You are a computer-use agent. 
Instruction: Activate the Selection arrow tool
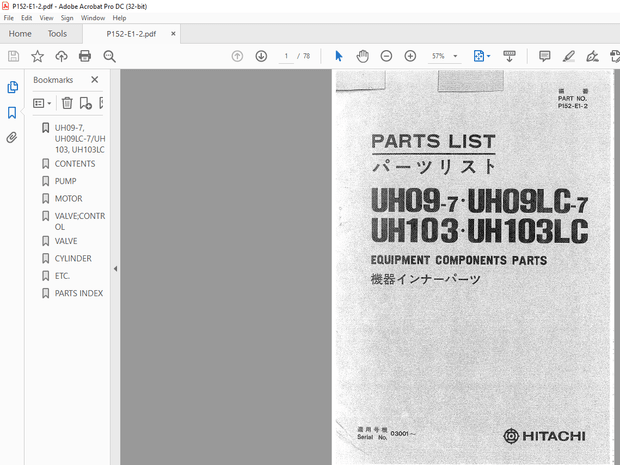(x=338, y=56)
